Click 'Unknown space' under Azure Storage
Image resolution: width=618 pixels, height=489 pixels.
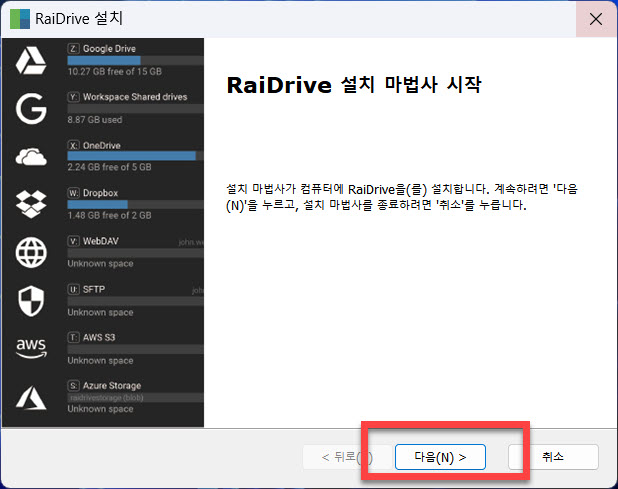tap(100, 409)
